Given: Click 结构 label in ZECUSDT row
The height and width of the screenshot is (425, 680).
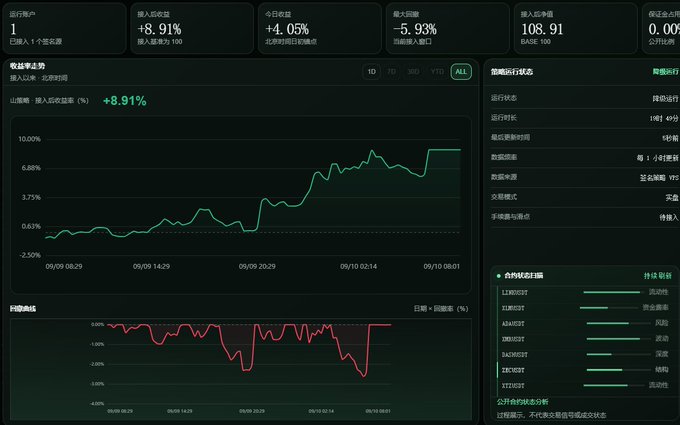Looking at the screenshot, I should coord(662,369).
